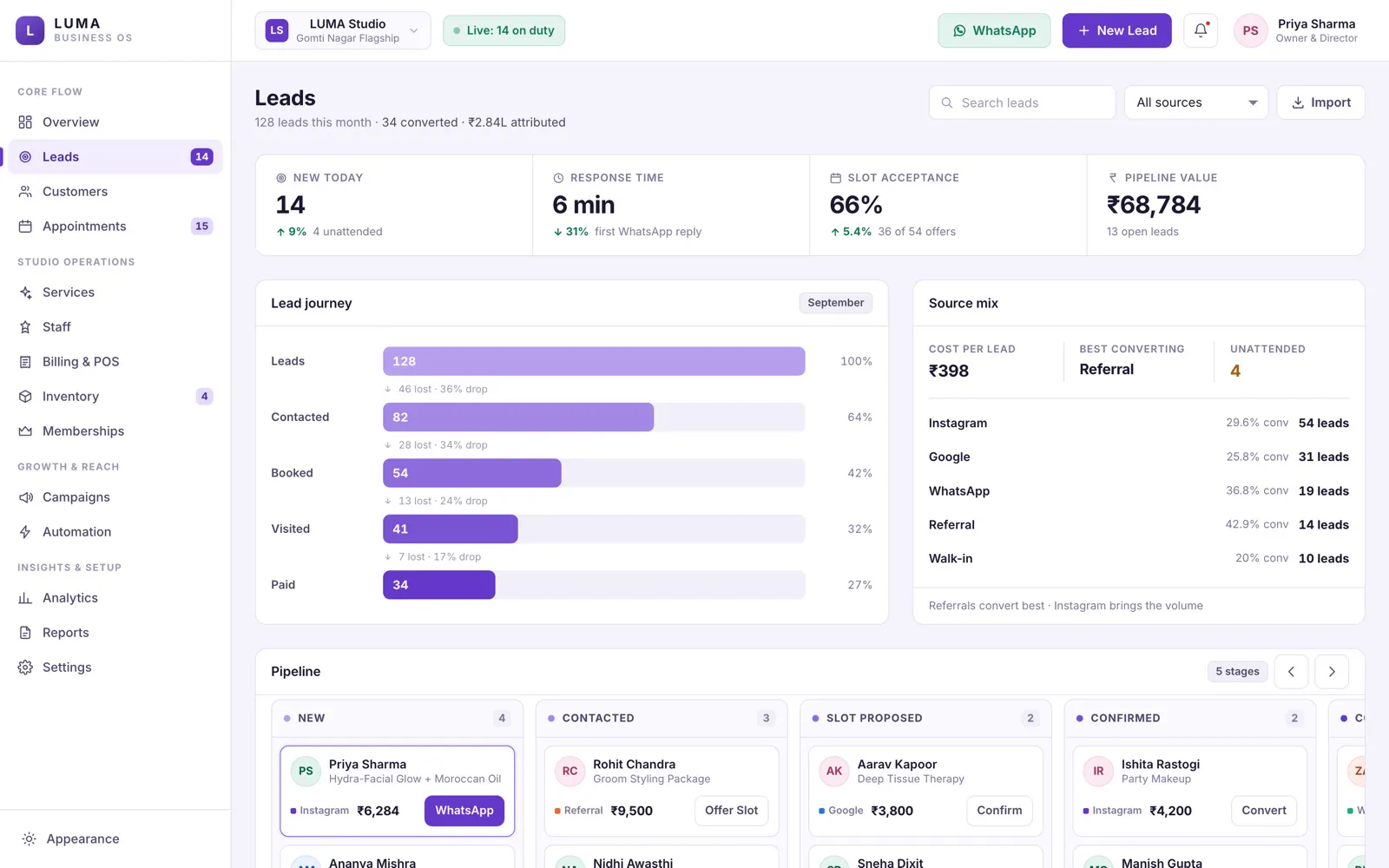The height and width of the screenshot is (868, 1389).
Task: Select Instagram row in Source mix
Action: tap(1139, 424)
